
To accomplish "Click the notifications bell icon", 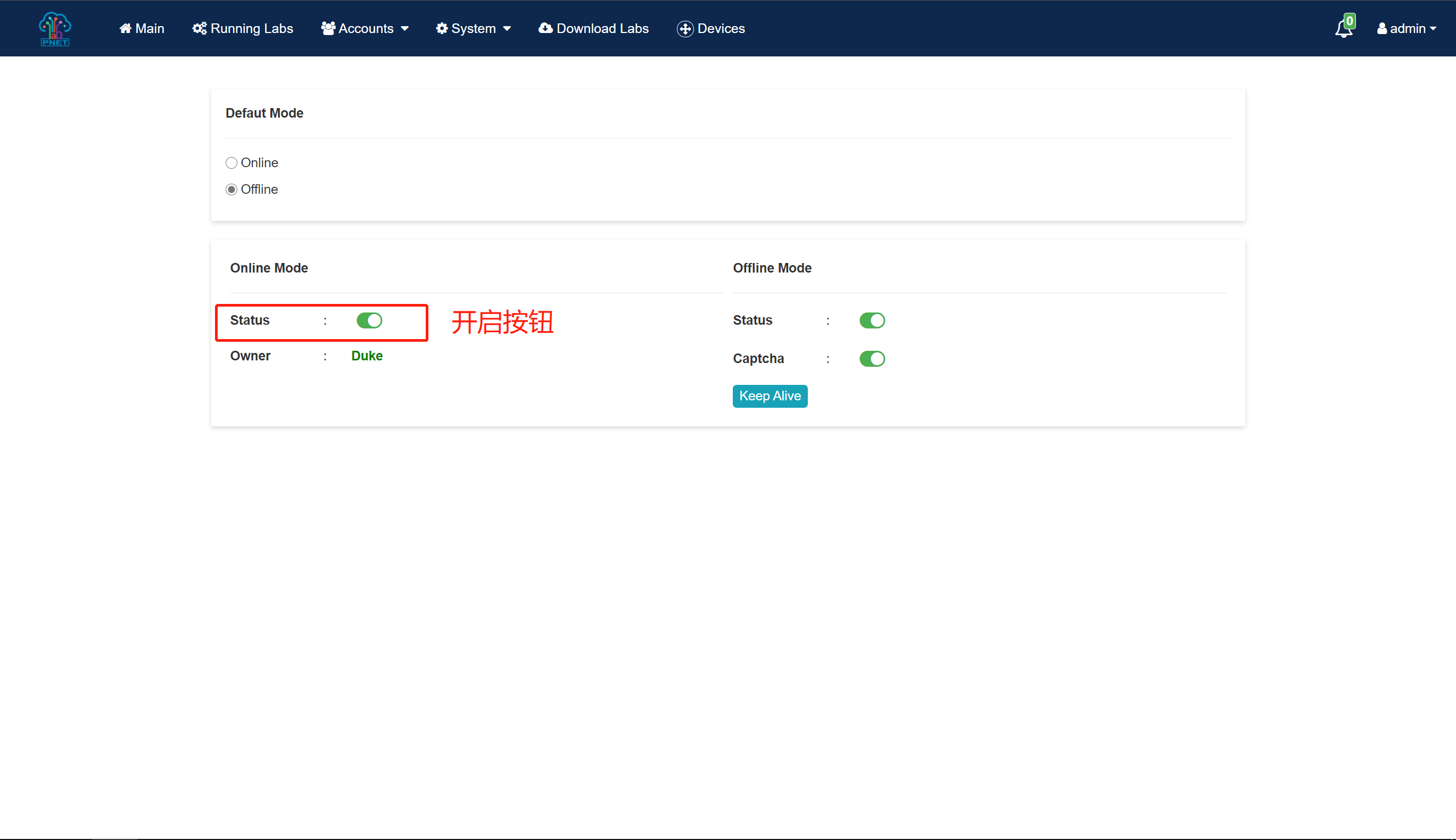I will pyautogui.click(x=1344, y=27).
